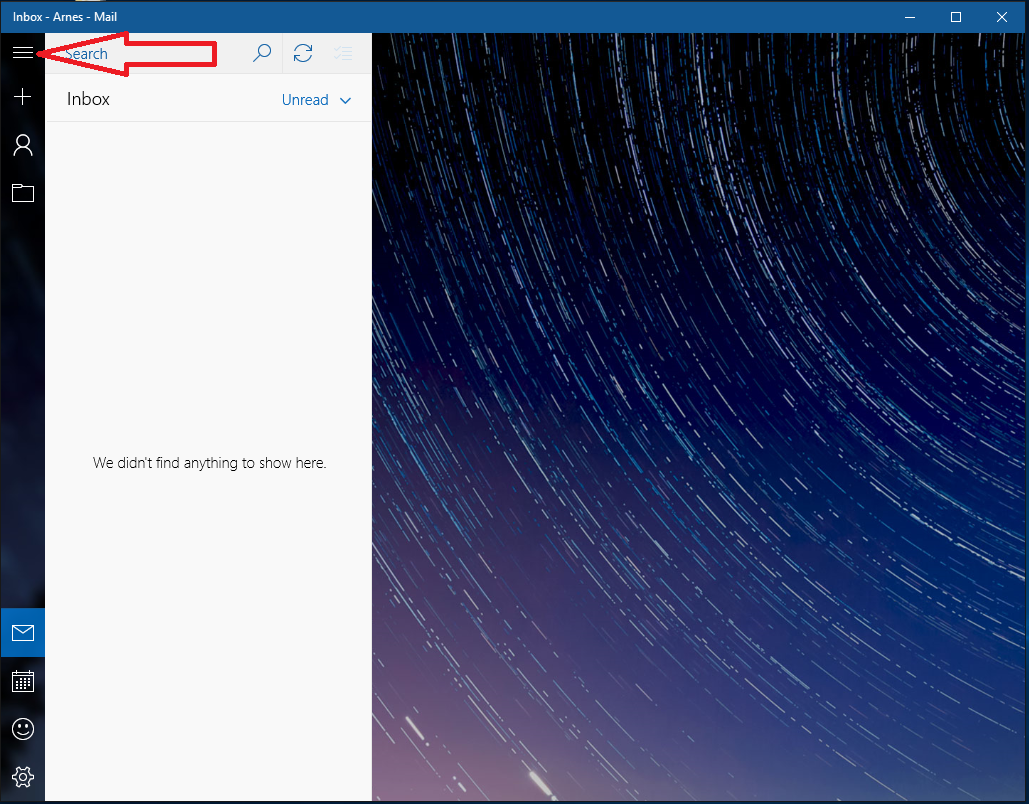
Task: Open Settings gear icon
Action: 22,777
